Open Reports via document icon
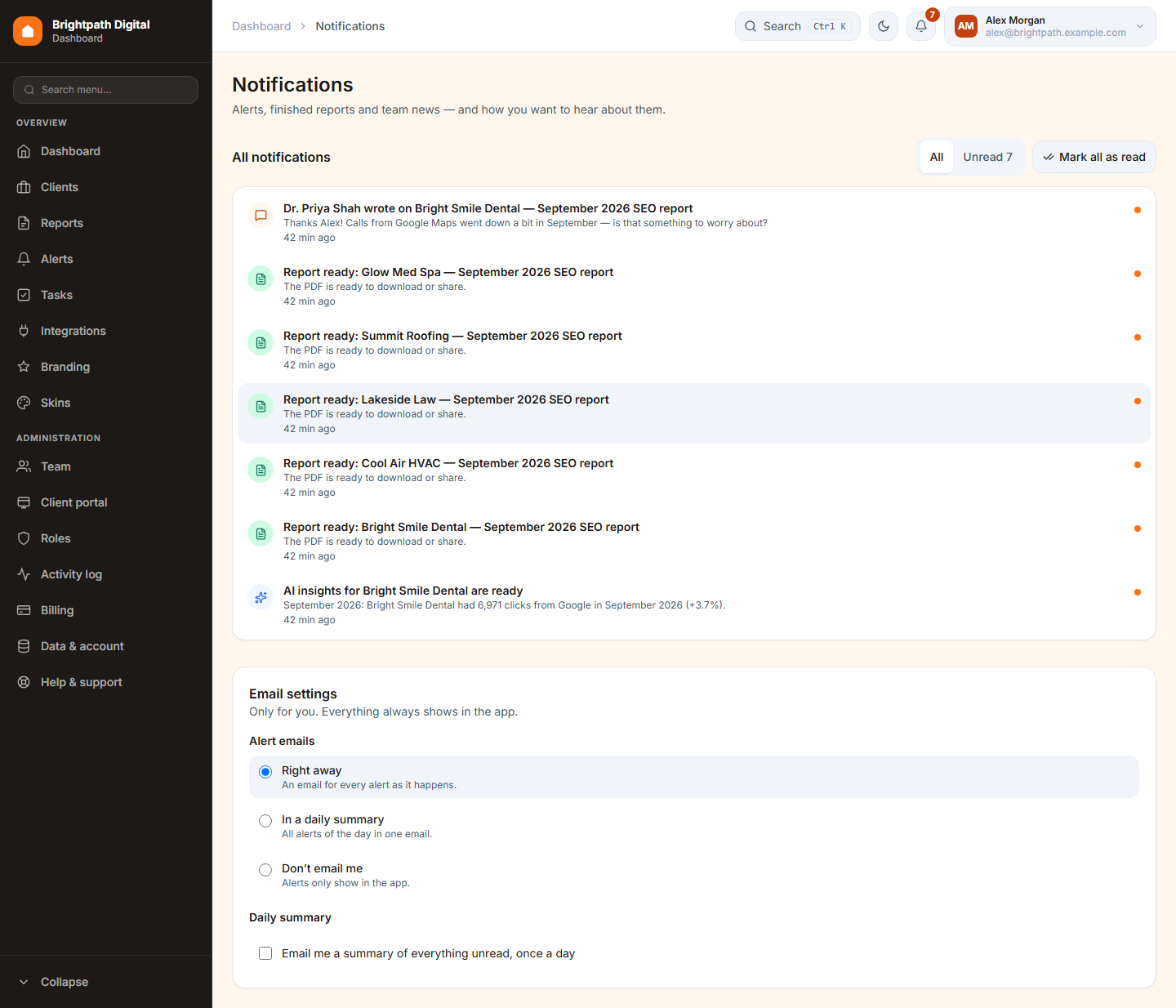The height and width of the screenshot is (1008, 1176). 24,223
